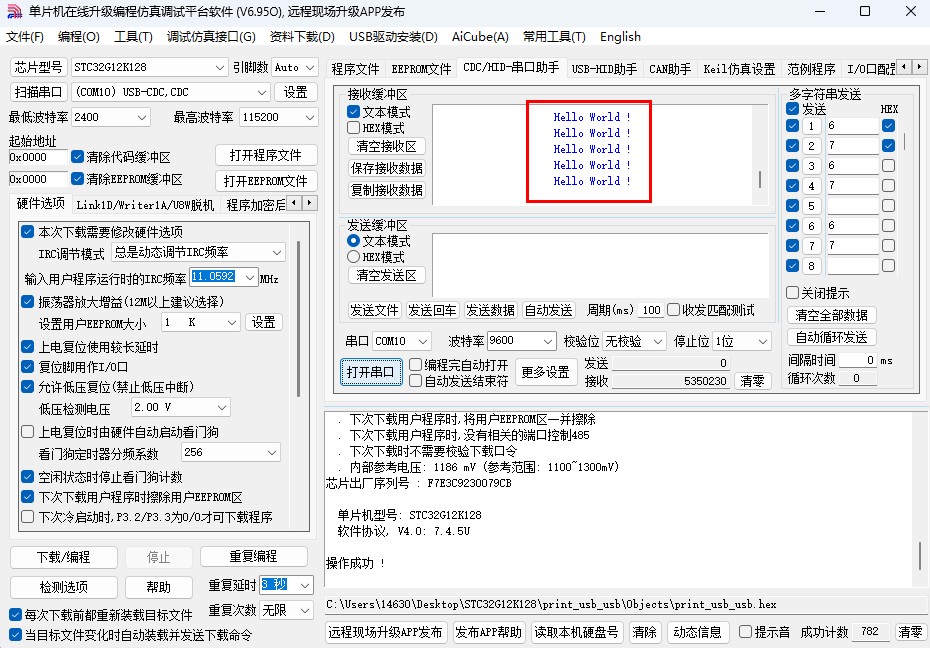930x648 pixels.
Task: Expand 最低波特率 2400 dropdown
Action: point(142,117)
